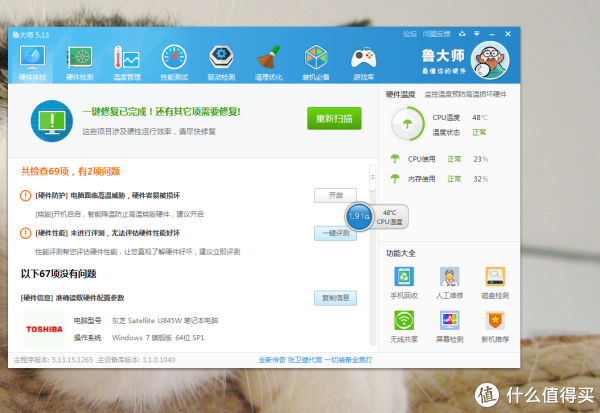Click the 以下67项没有问题 heading

(x=58, y=274)
